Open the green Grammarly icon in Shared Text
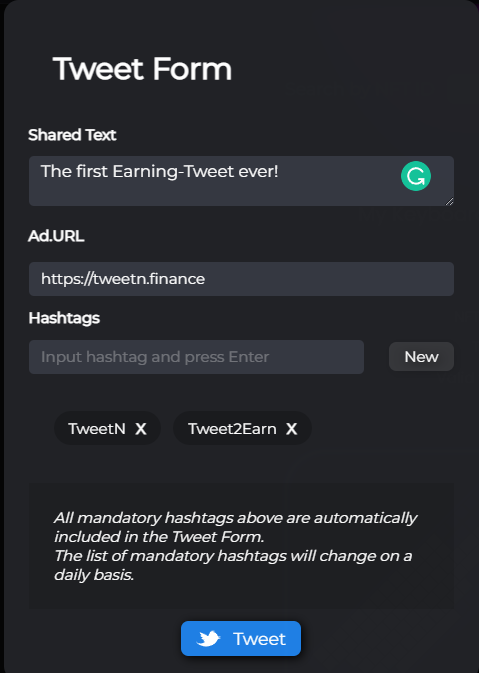Viewport: 479px width, 673px height. [415, 176]
